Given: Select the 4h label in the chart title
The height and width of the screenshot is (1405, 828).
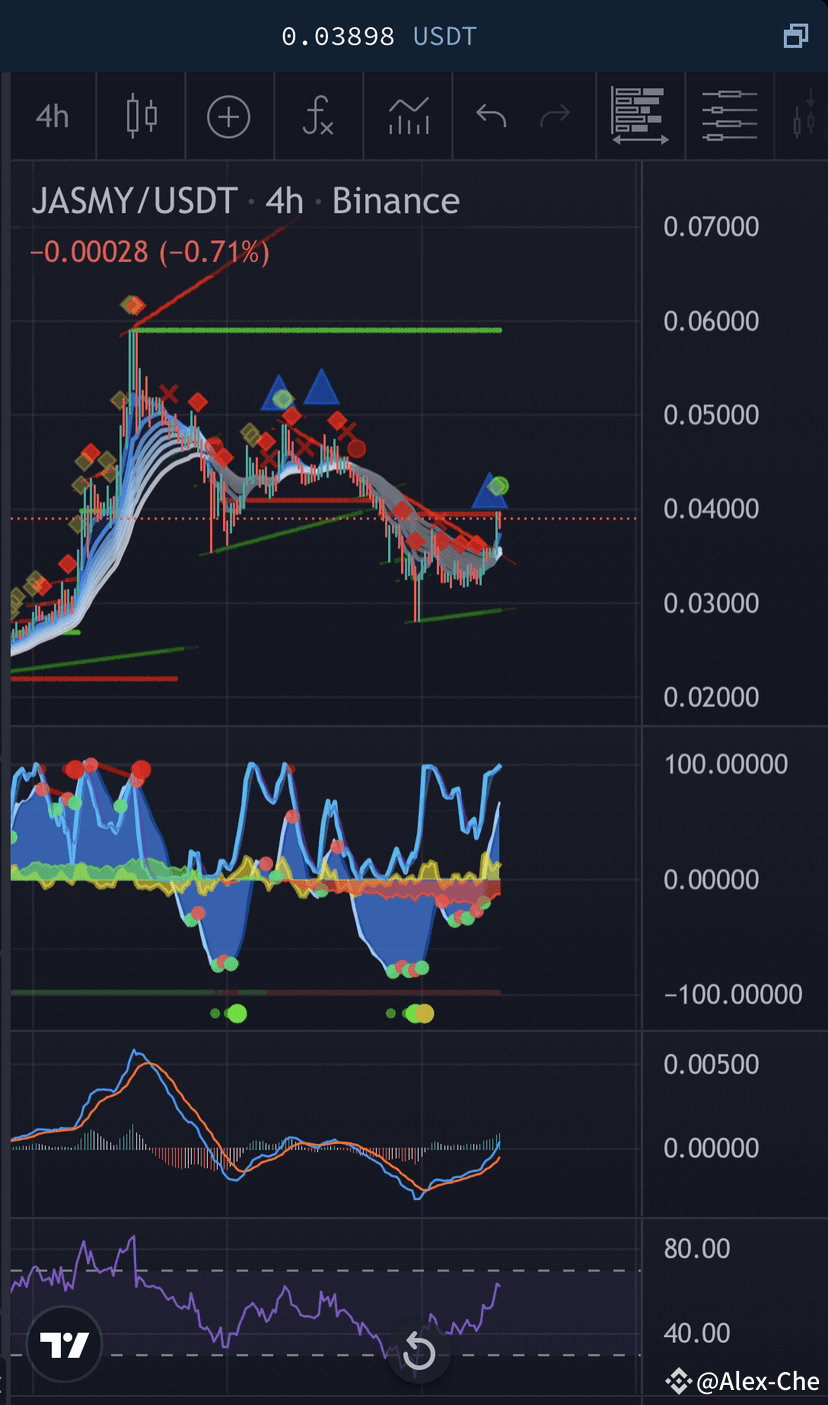Looking at the screenshot, I should (284, 200).
